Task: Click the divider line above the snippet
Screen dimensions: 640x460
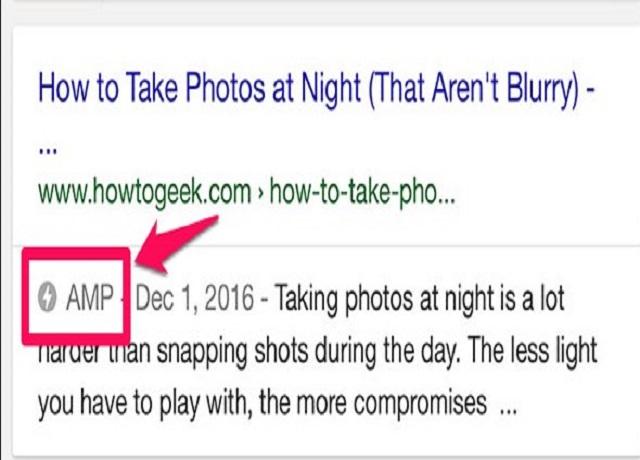Action: click(327, 246)
